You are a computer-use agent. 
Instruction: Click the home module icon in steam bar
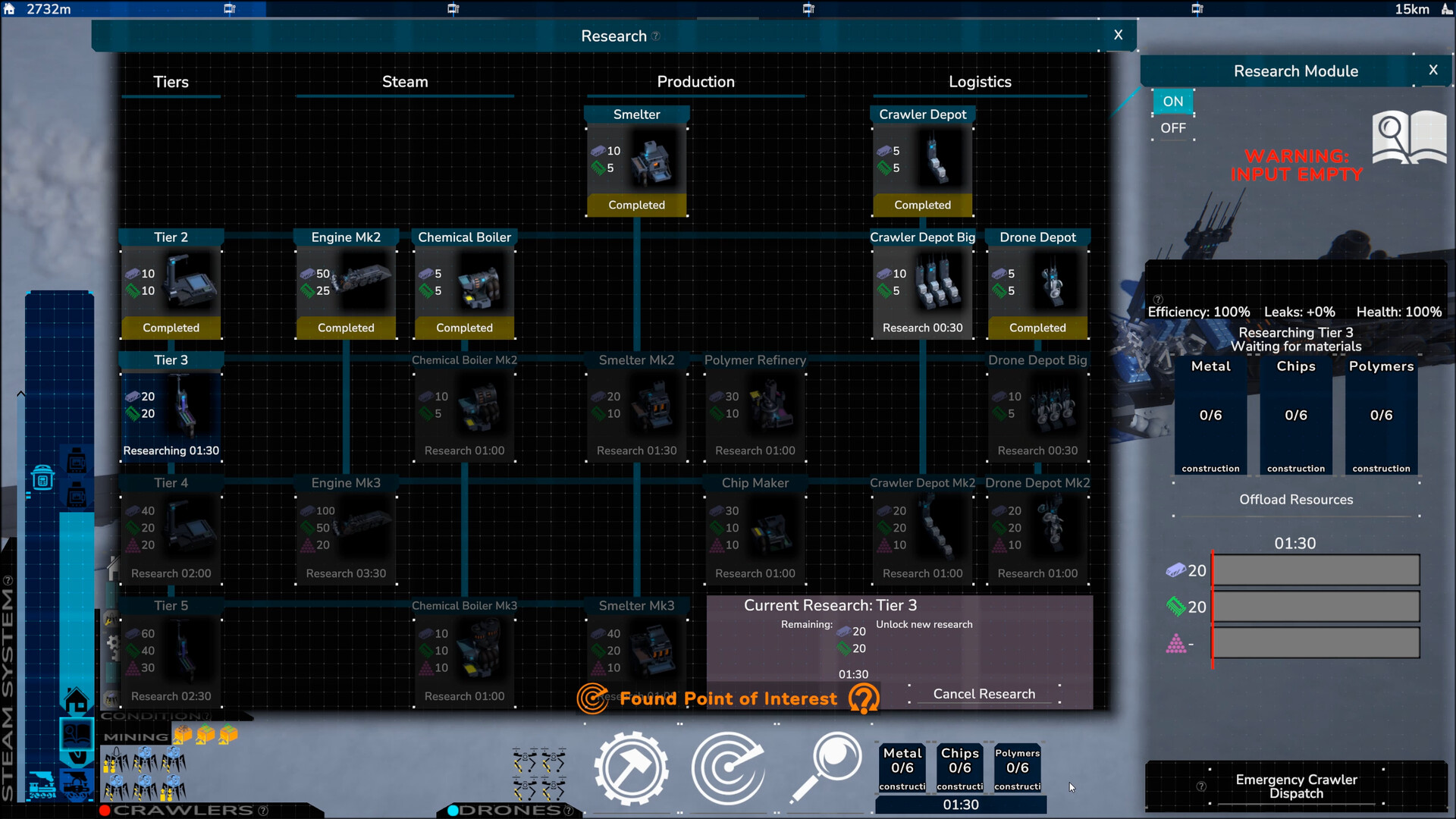77,699
